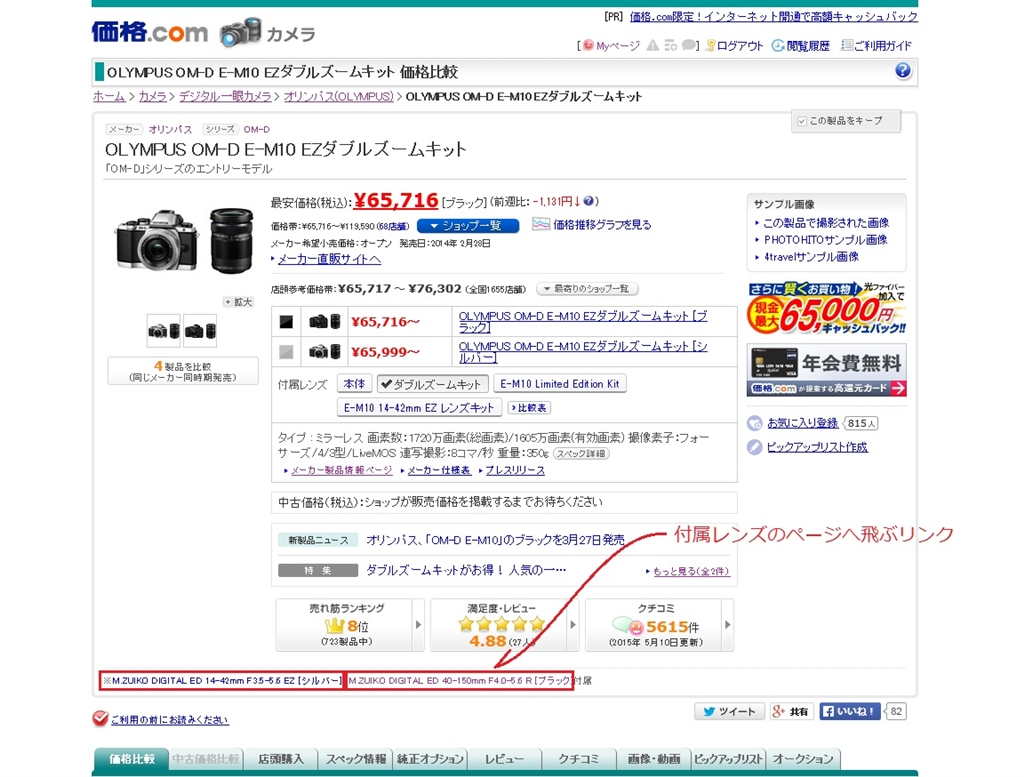Image resolution: width=1024 pixels, height=777 pixels.
Task: Click E-M10 14-42mm EZ レンズキット button
Action: (x=419, y=408)
